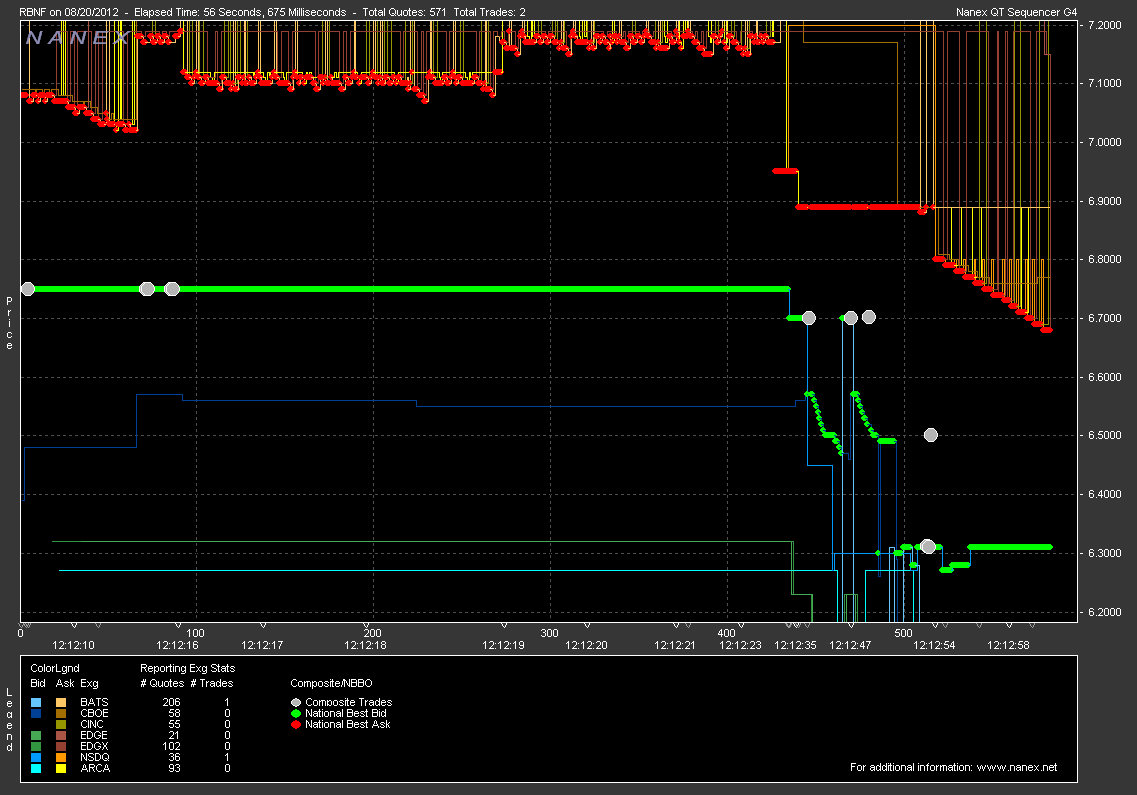1137x795 pixels.
Task: Click the ARCA quote count '93'
Action: point(174,768)
